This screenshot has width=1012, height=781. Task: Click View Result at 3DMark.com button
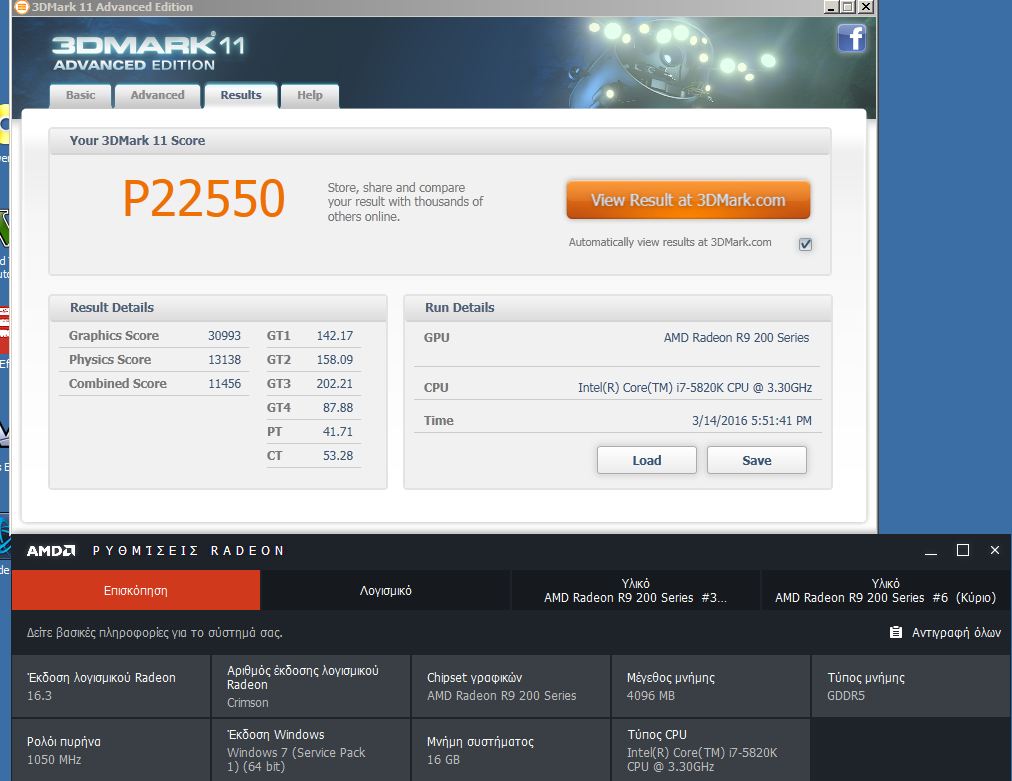pos(688,200)
